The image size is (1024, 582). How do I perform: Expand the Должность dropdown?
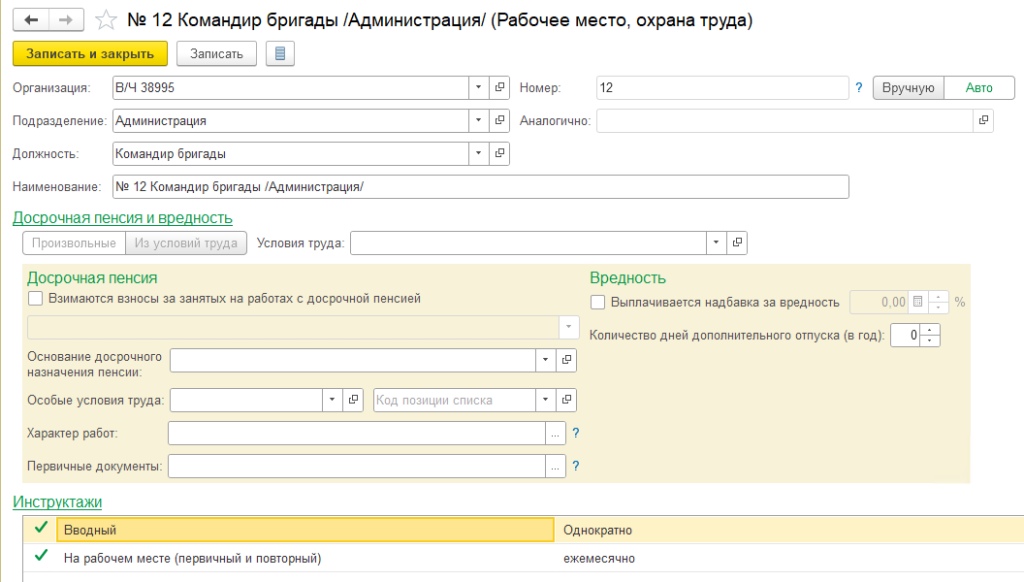coord(479,154)
